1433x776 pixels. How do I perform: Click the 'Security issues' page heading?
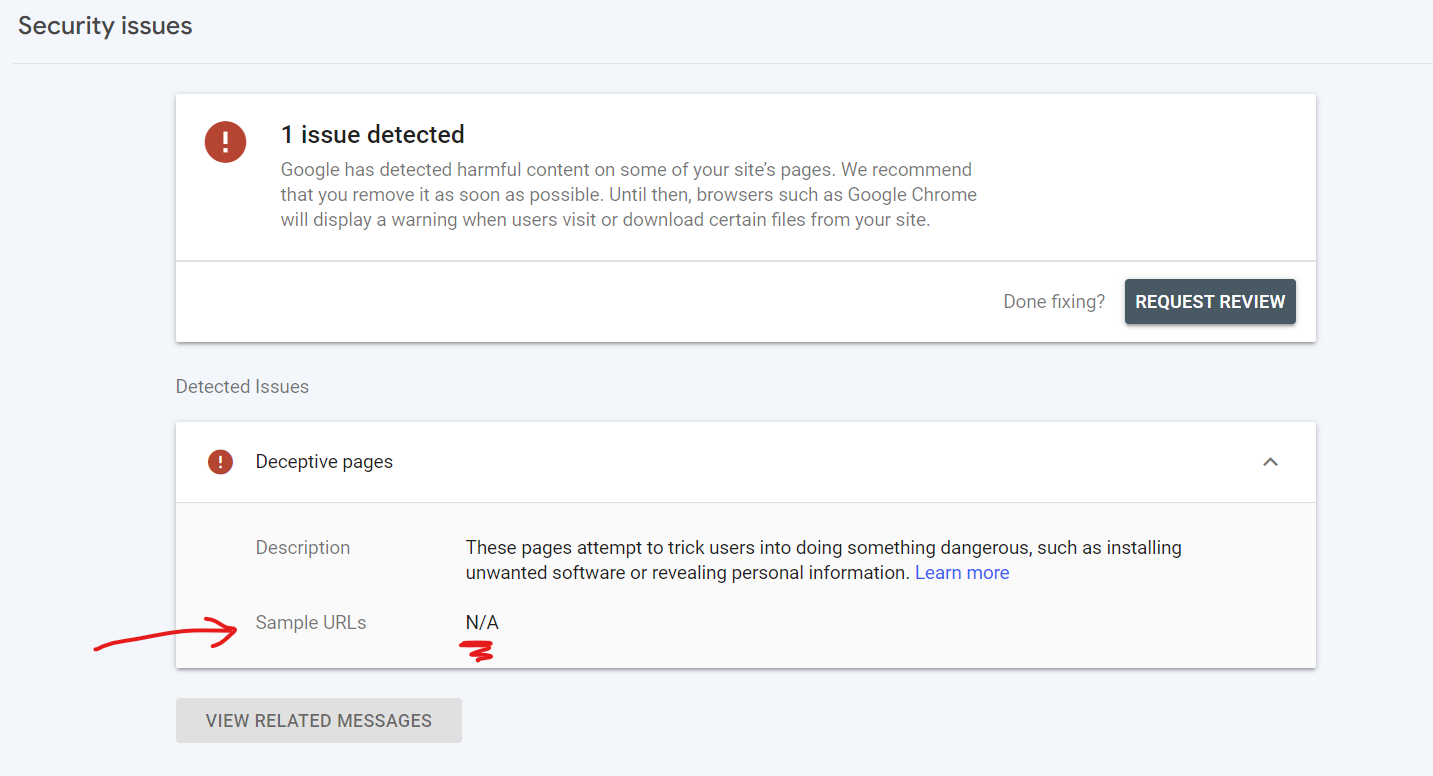click(104, 26)
